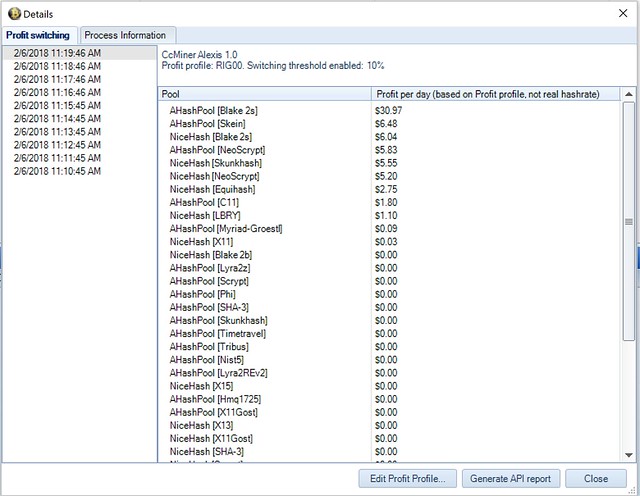Click the scrollbar down arrow
The height and width of the screenshot is (496, 640).
coord(629,455)
